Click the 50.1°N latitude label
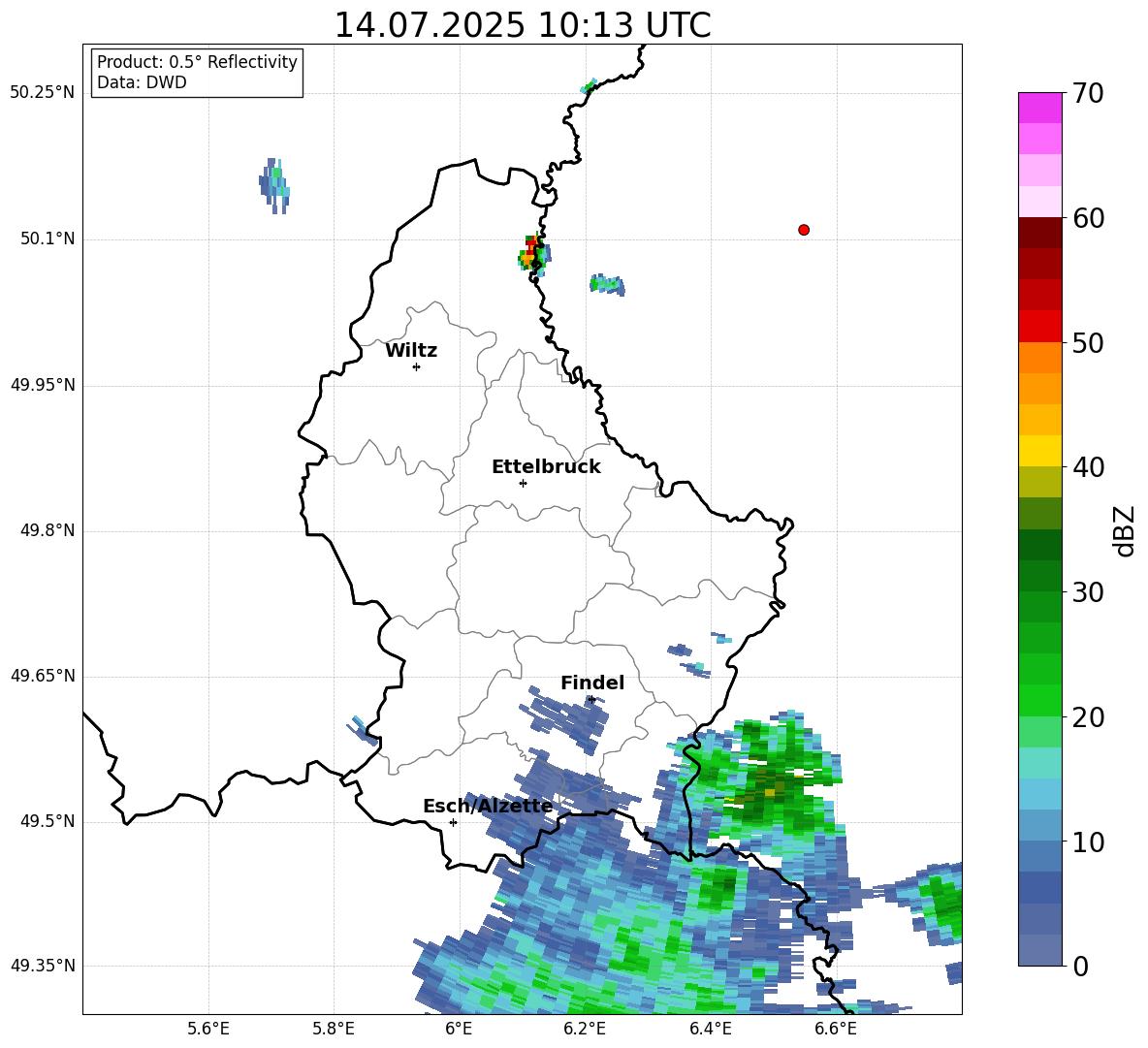The width and height of the screenshot is (1148, 1048). [48, 239]
